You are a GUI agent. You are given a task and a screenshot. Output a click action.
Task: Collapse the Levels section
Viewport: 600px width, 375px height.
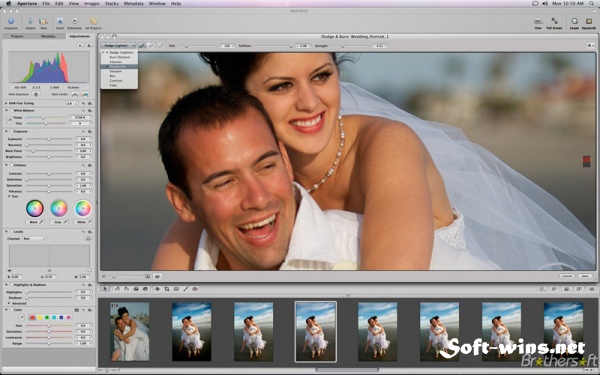pos(6,232)
